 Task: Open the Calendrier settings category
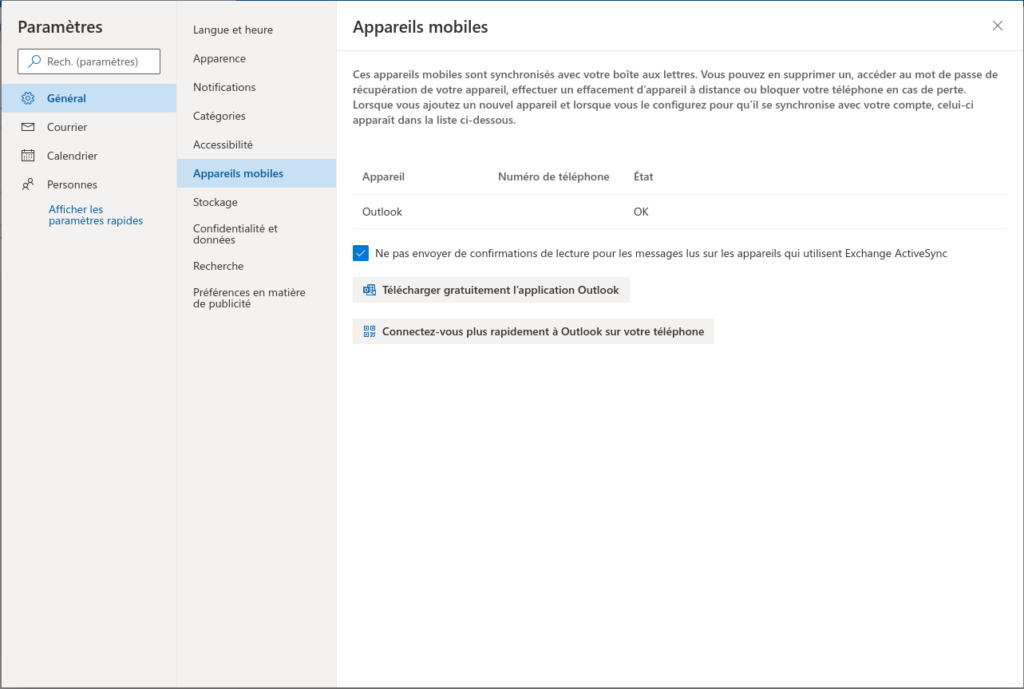[89, 156]
